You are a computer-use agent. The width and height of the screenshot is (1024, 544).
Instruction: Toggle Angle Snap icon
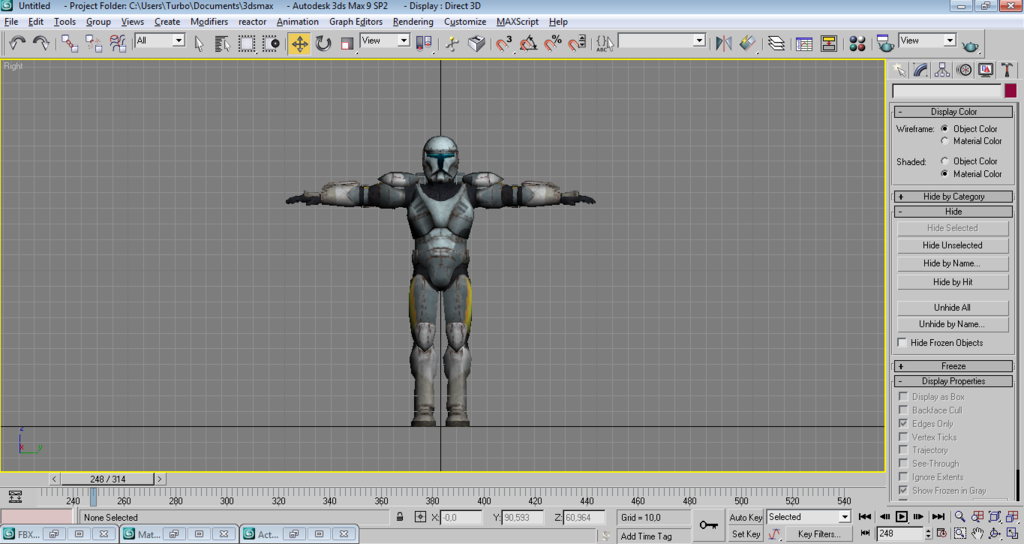click(x=528, y=44)
